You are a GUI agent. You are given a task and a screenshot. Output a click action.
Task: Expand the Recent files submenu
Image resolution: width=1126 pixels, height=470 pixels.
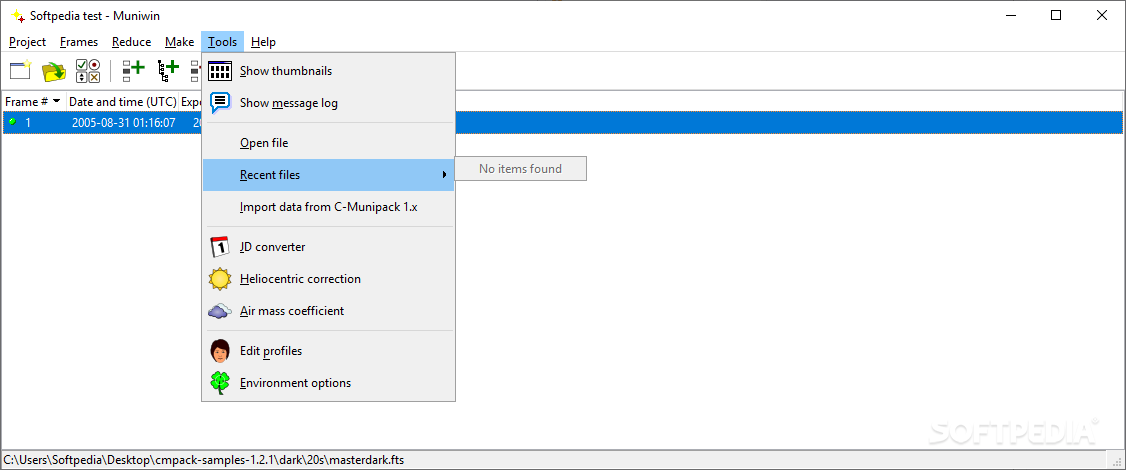pos(328,175)
